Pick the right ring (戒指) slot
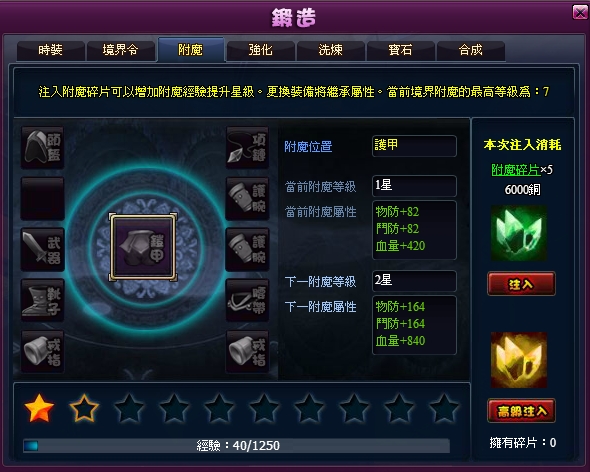The width and height of the screenshot is (590, 472). click(x=247, y=351)
